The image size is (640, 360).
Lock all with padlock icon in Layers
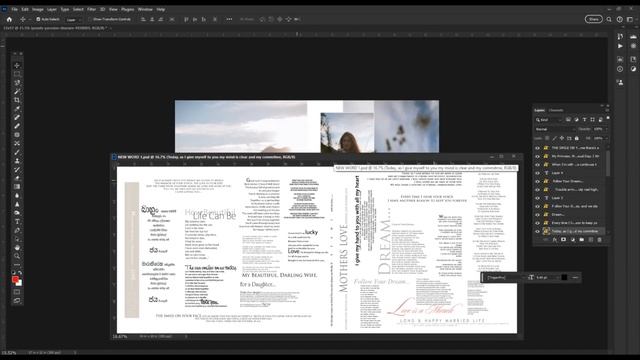coord(577,138)
